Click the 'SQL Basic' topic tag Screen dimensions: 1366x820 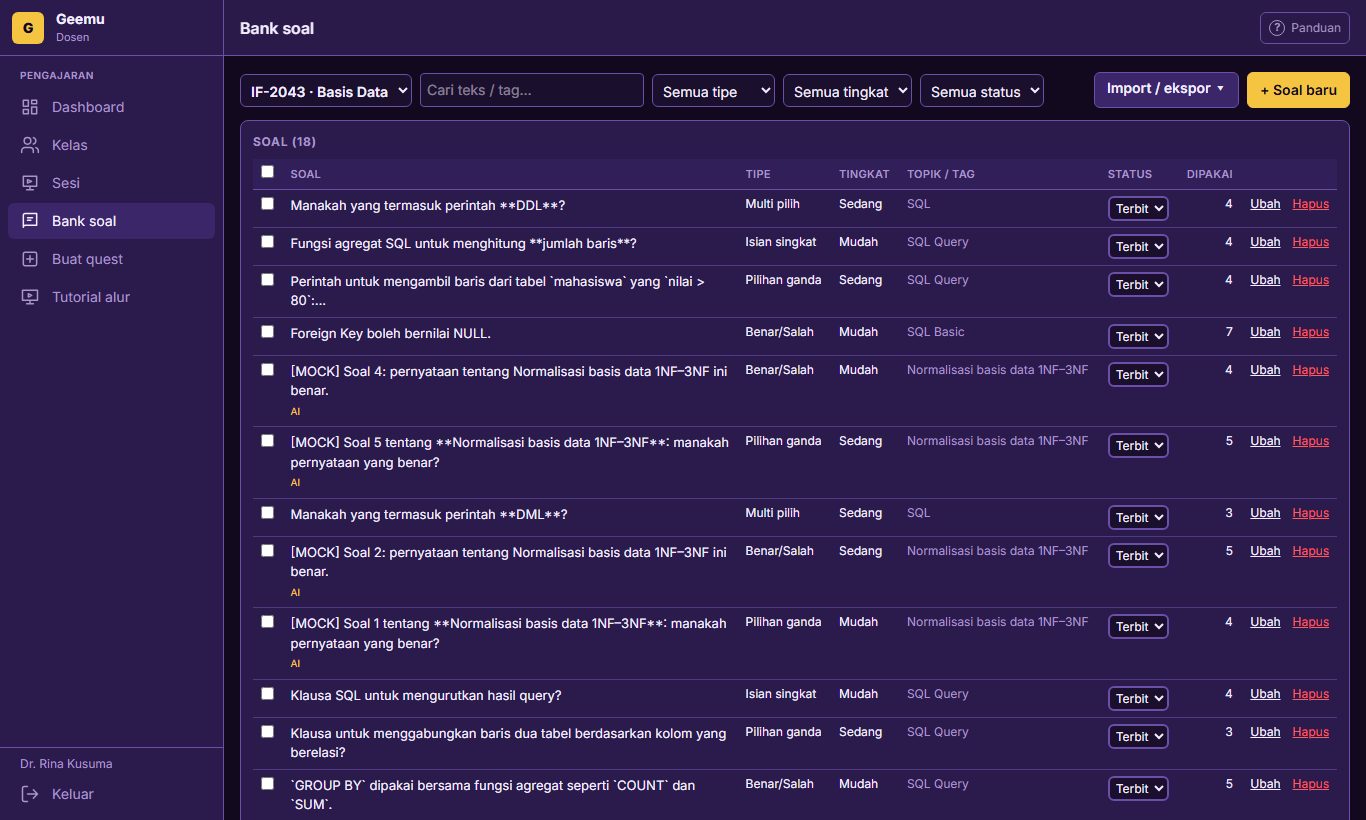pyautogui.click(x=936, y=331)
